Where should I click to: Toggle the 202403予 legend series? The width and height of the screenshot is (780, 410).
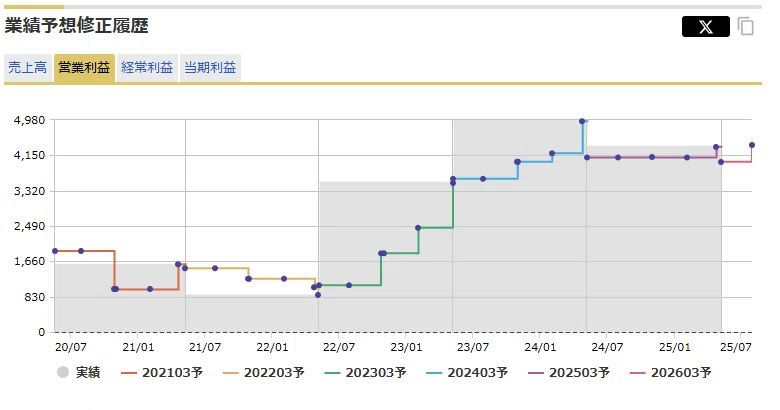467,372
